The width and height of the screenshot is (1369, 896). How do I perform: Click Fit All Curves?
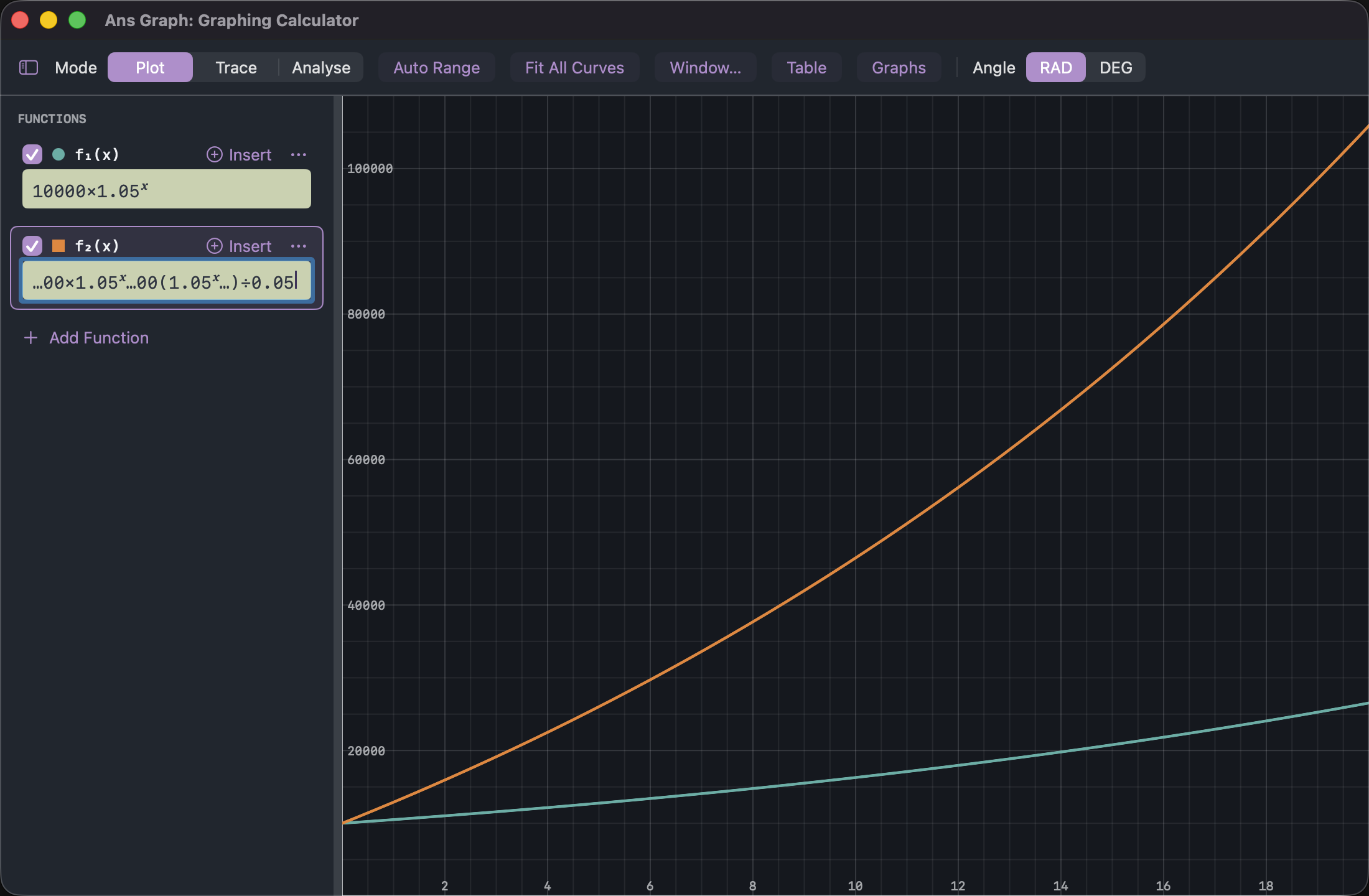click(574, 67)
